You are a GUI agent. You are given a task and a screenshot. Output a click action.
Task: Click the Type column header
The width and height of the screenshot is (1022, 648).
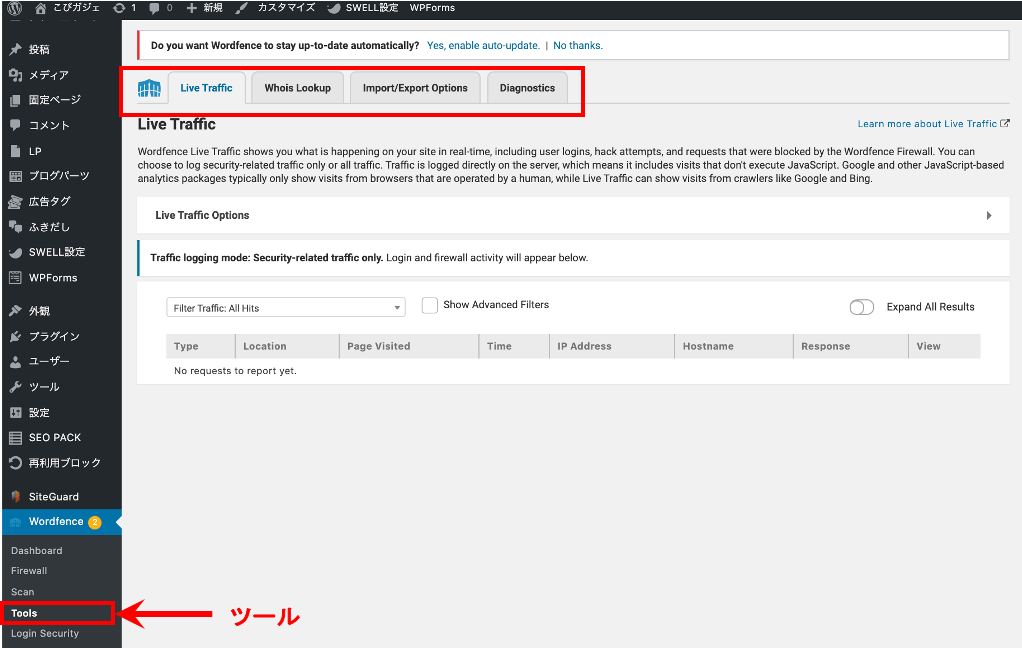coord(200,346)
